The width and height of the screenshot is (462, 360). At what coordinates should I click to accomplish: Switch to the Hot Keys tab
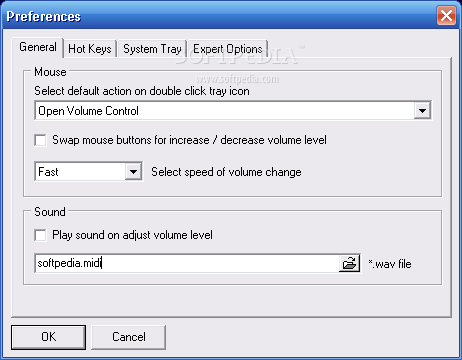tap(90, 49)
